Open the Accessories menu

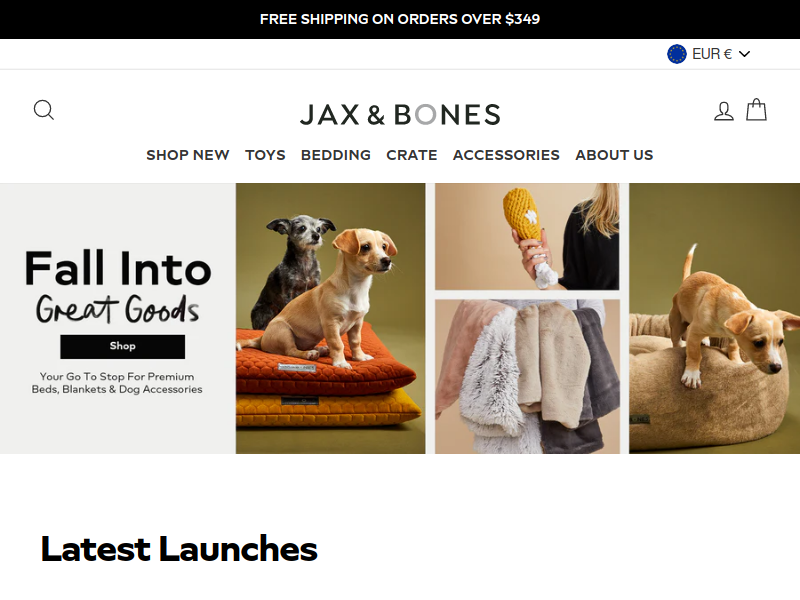tap(506, 155)
